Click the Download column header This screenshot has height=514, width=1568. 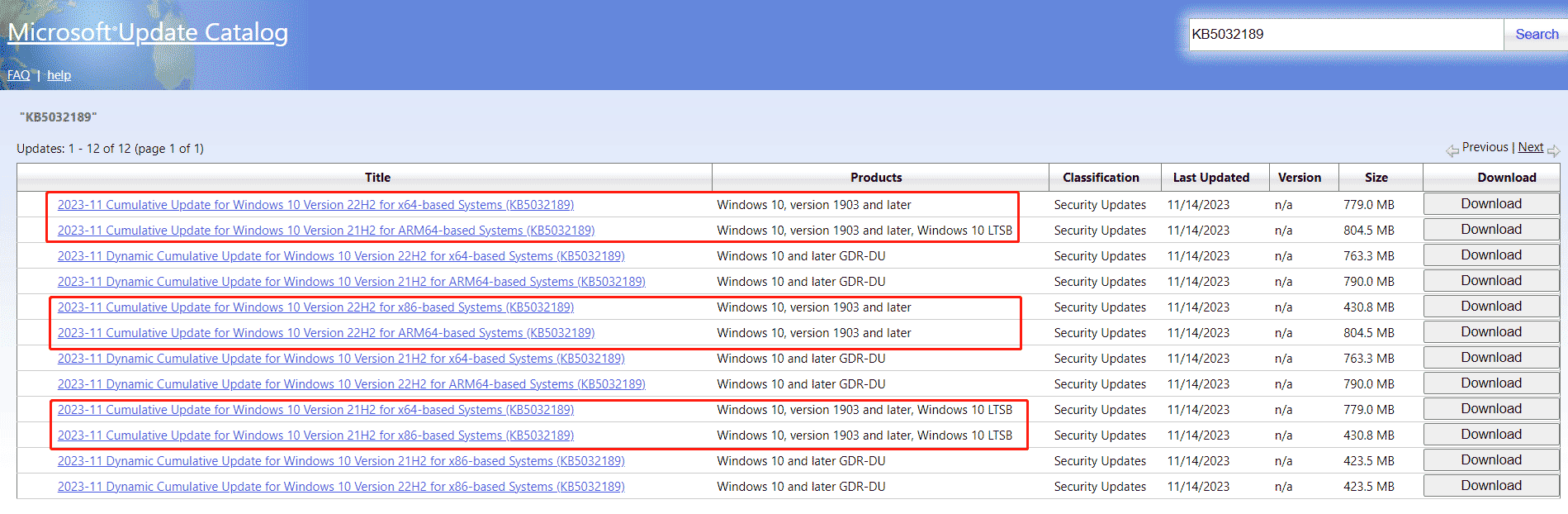click(x=1507, y=178)
